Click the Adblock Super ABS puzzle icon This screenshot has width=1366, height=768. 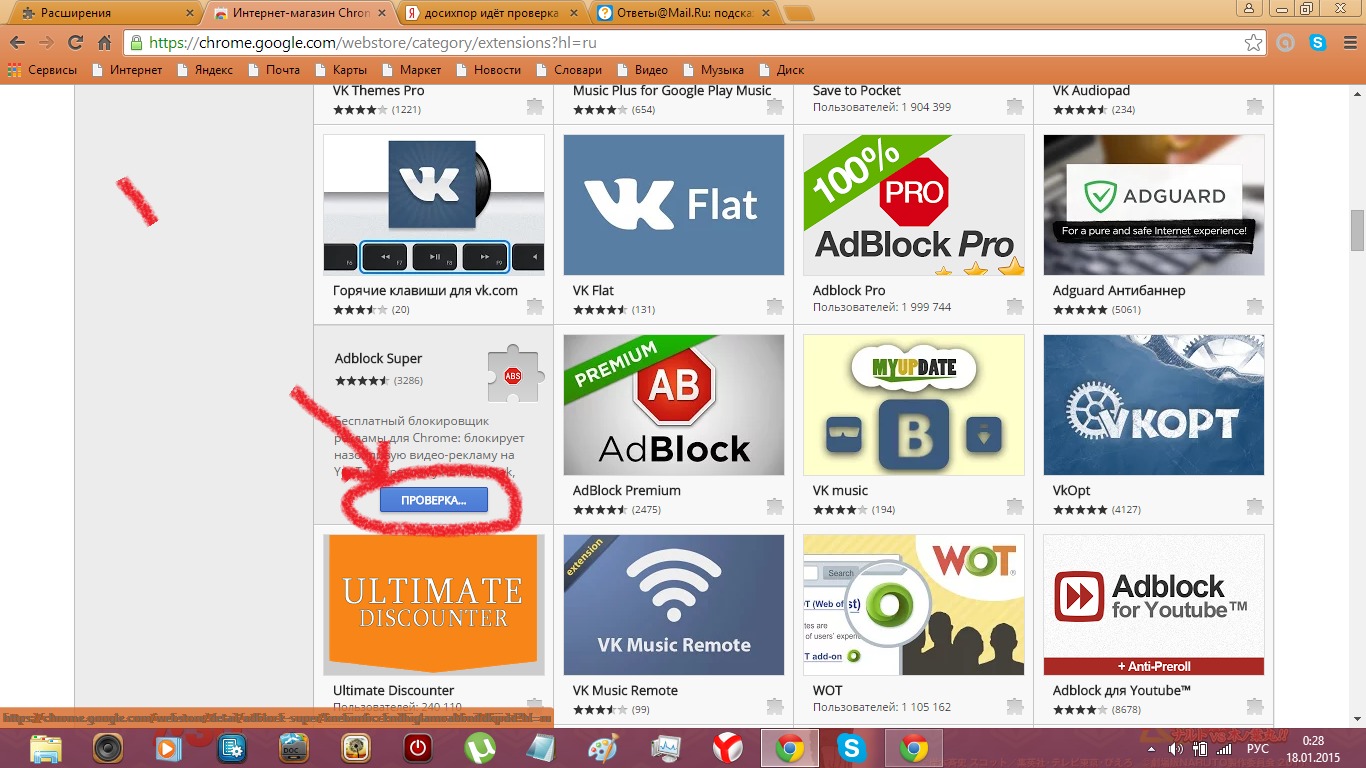click(515, 375)
